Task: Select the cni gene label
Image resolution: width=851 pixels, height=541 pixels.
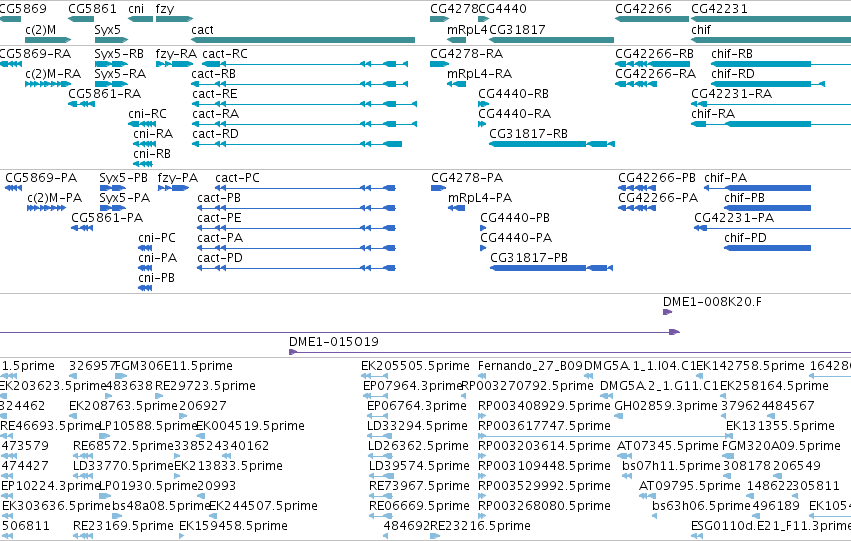Action: click(x=136, y=9)
